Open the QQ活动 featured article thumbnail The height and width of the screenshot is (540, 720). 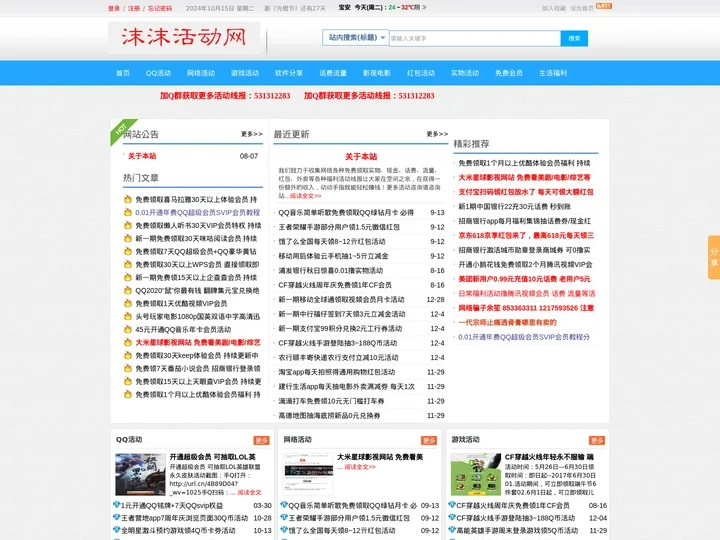(140, 474)
